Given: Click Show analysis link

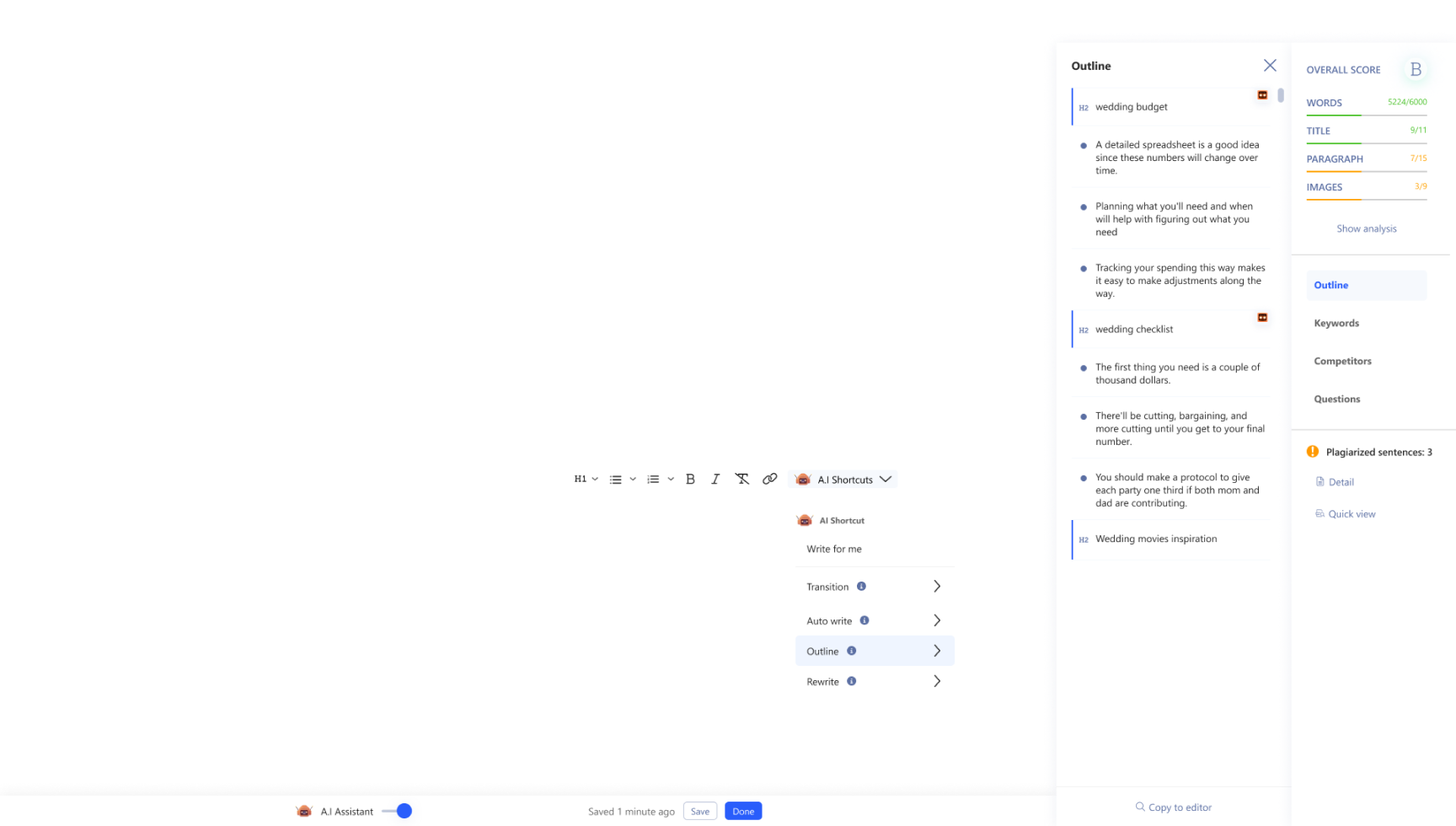Looking at the screenshot, I should 1366,228.
